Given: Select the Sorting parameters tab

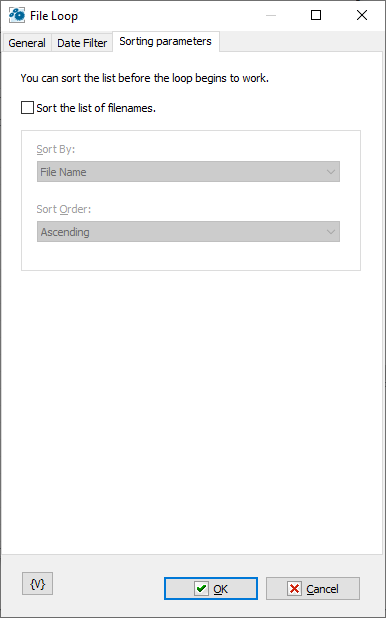Looking at the screenshot, I should pyautogui.click(x=166, y=41).
